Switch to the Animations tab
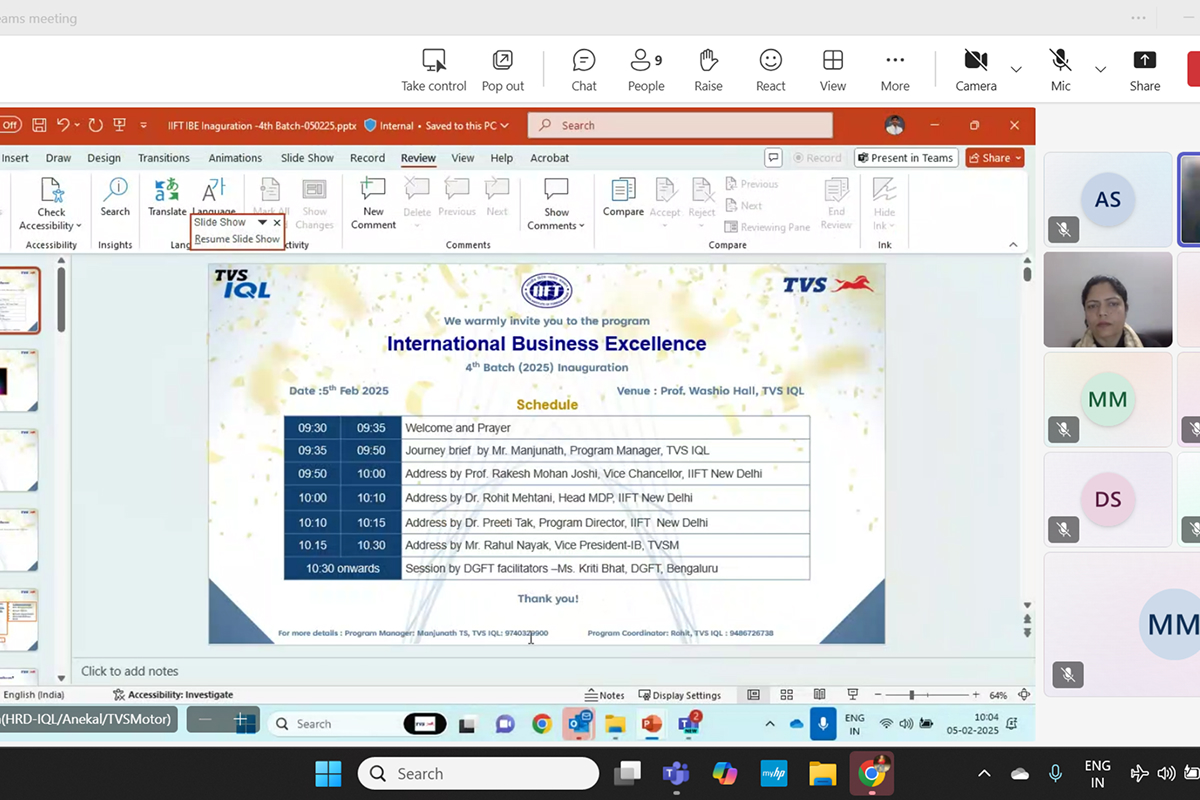 pos(235,158)
